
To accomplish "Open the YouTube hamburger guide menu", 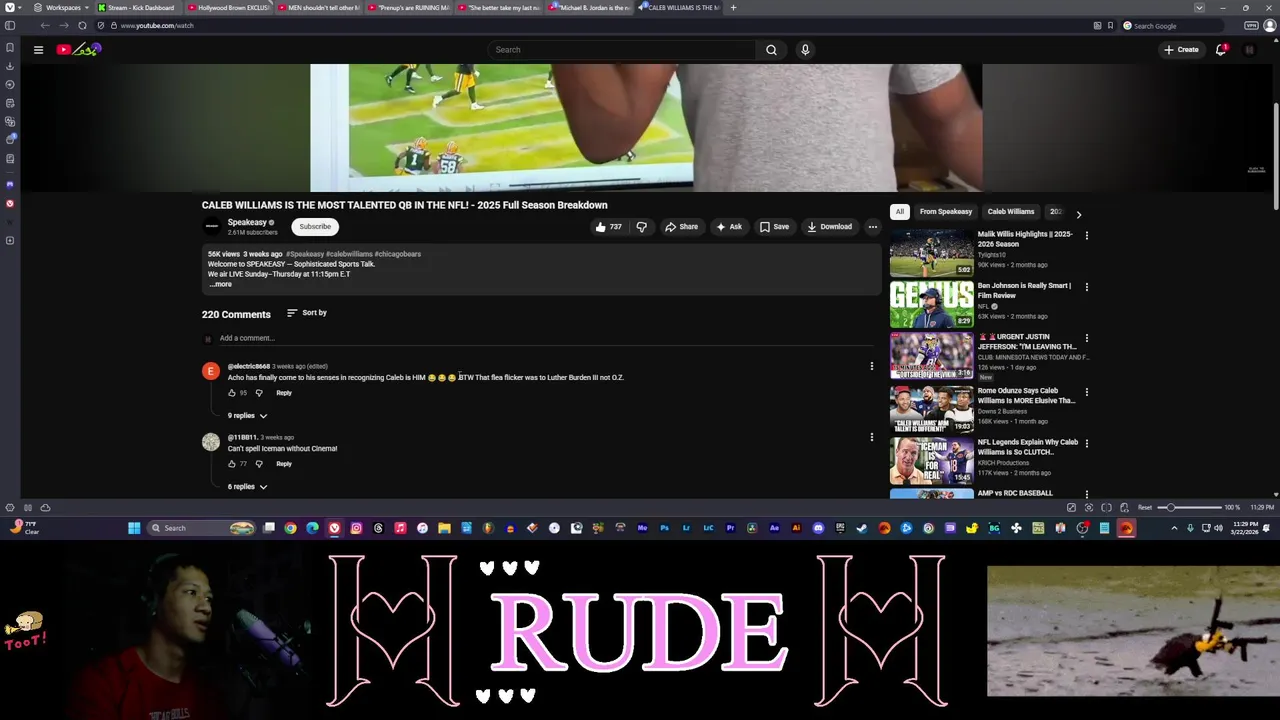I will 38,49.
